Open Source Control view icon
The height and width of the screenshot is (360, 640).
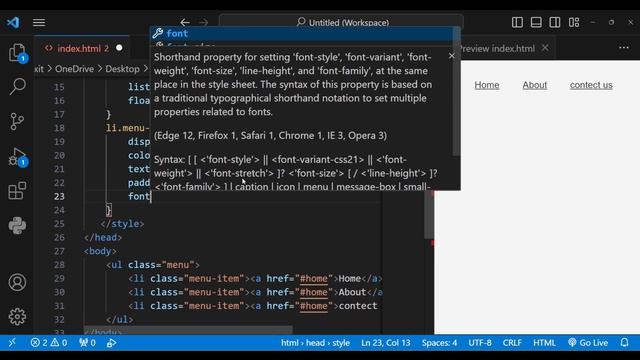coord(17,121)
